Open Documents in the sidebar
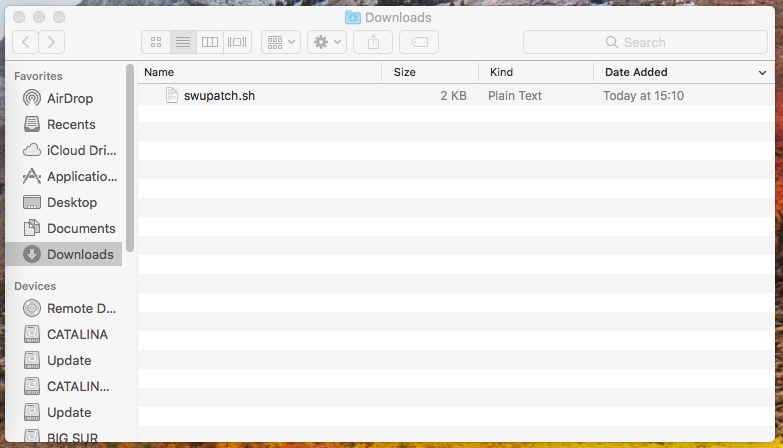Screen dimensions: 783x448 pyautogui.click(x=64, y=228)
